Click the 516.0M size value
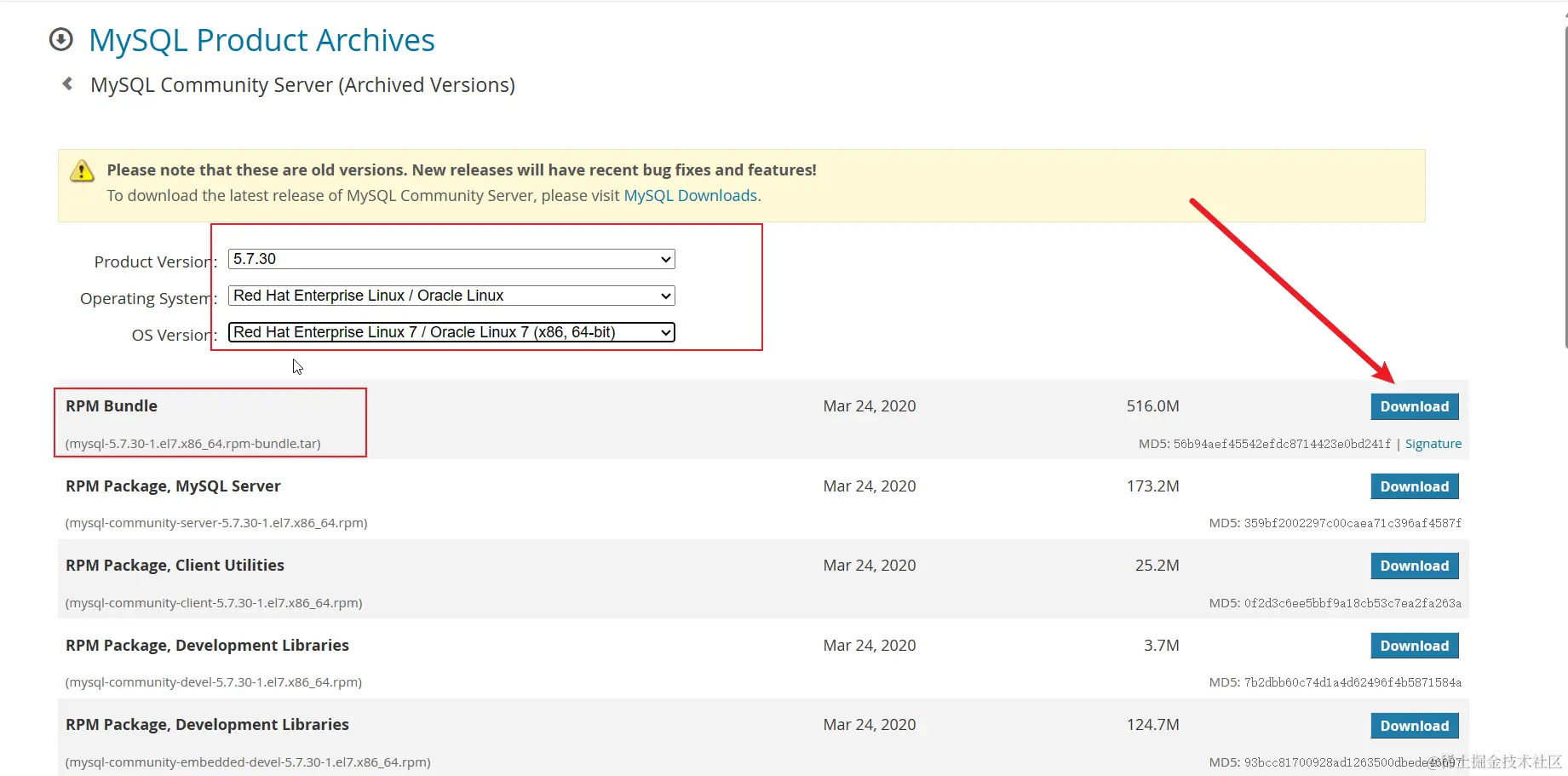 1153,406
